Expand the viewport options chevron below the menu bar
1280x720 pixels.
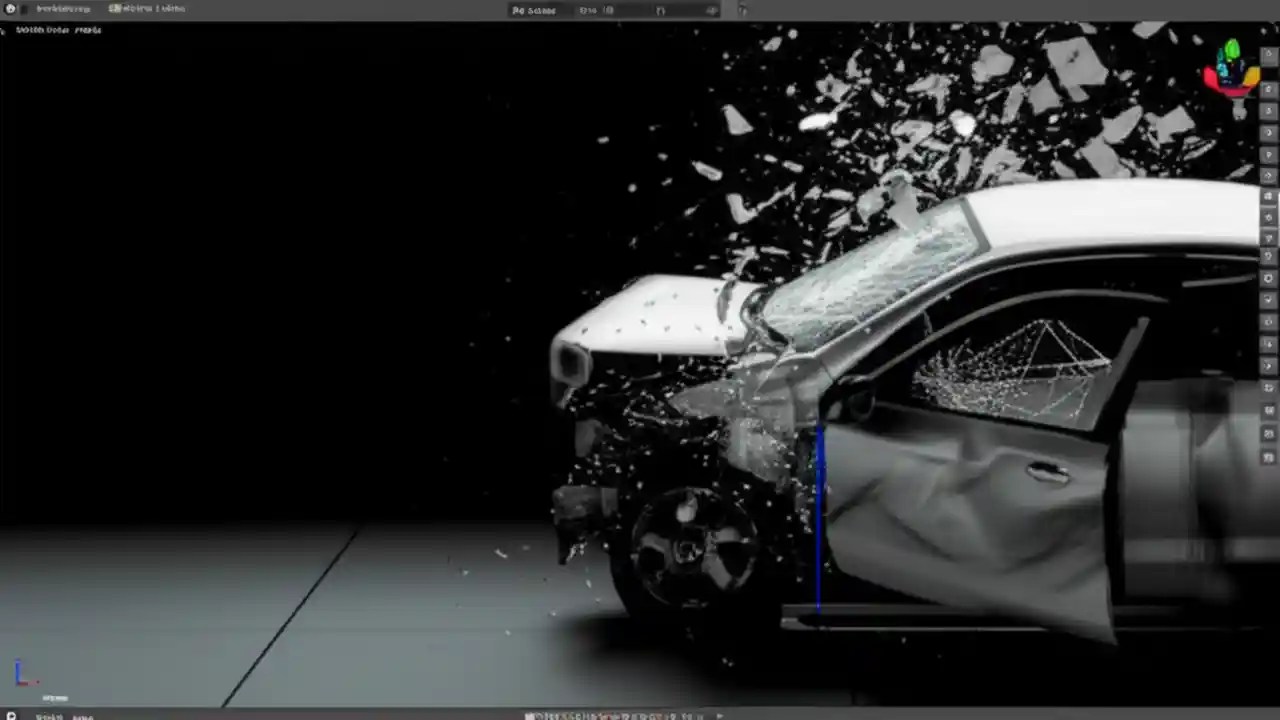pyautogui.click(x=3, y=29)
